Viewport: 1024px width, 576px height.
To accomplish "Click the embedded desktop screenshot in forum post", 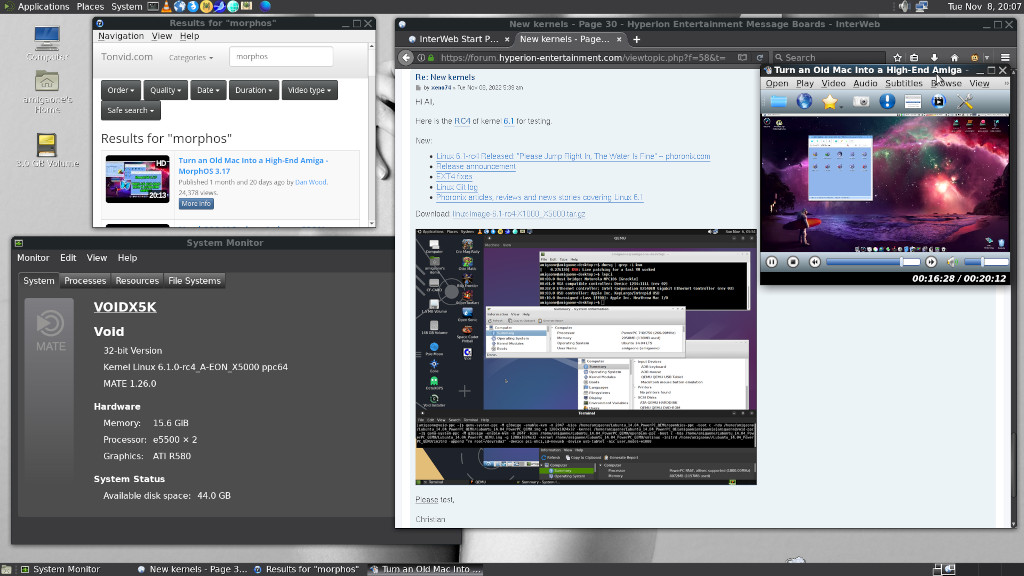I will coord(586,357).
